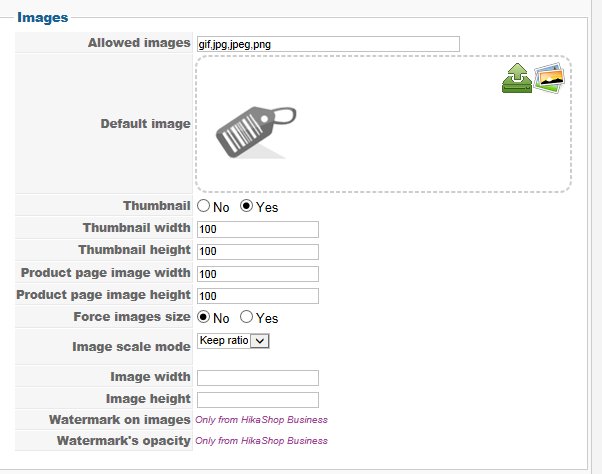Click the Force images size label

[132, 317]
